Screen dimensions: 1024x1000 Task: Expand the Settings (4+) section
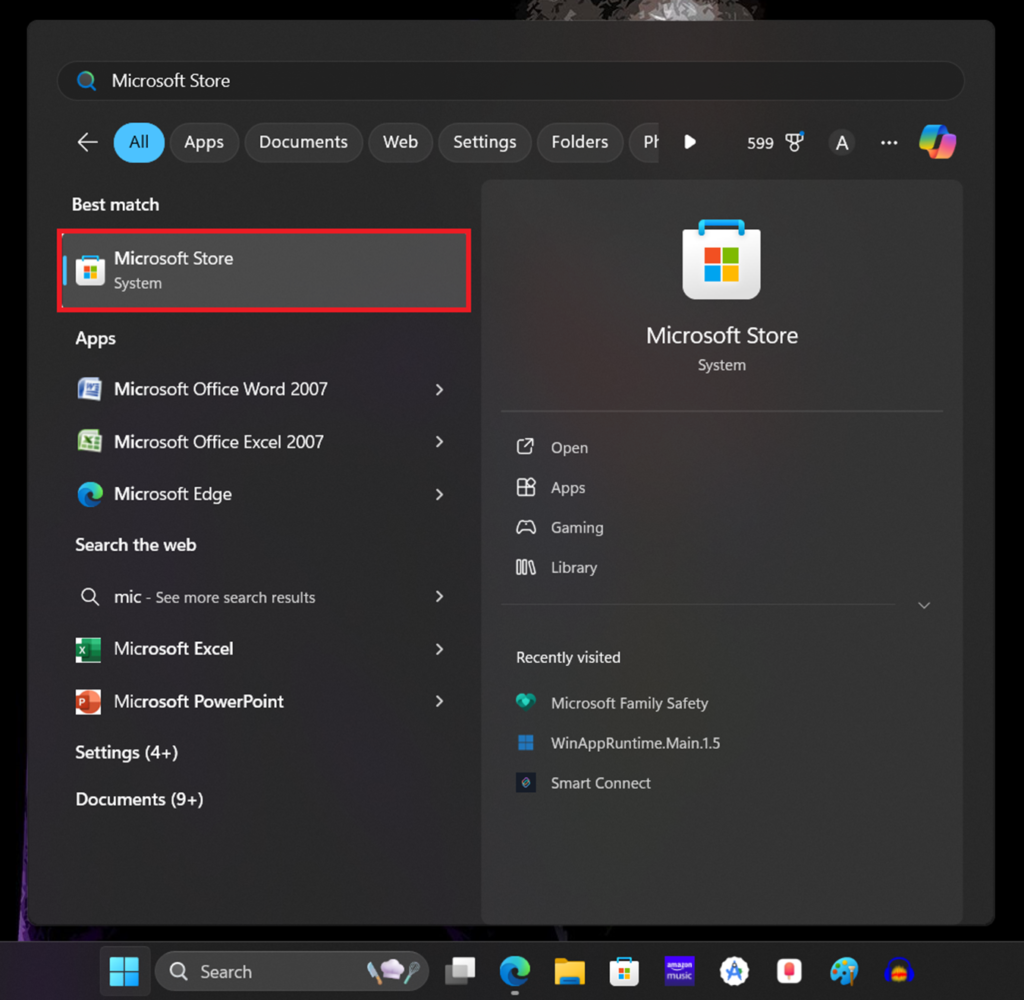(127, 752)
